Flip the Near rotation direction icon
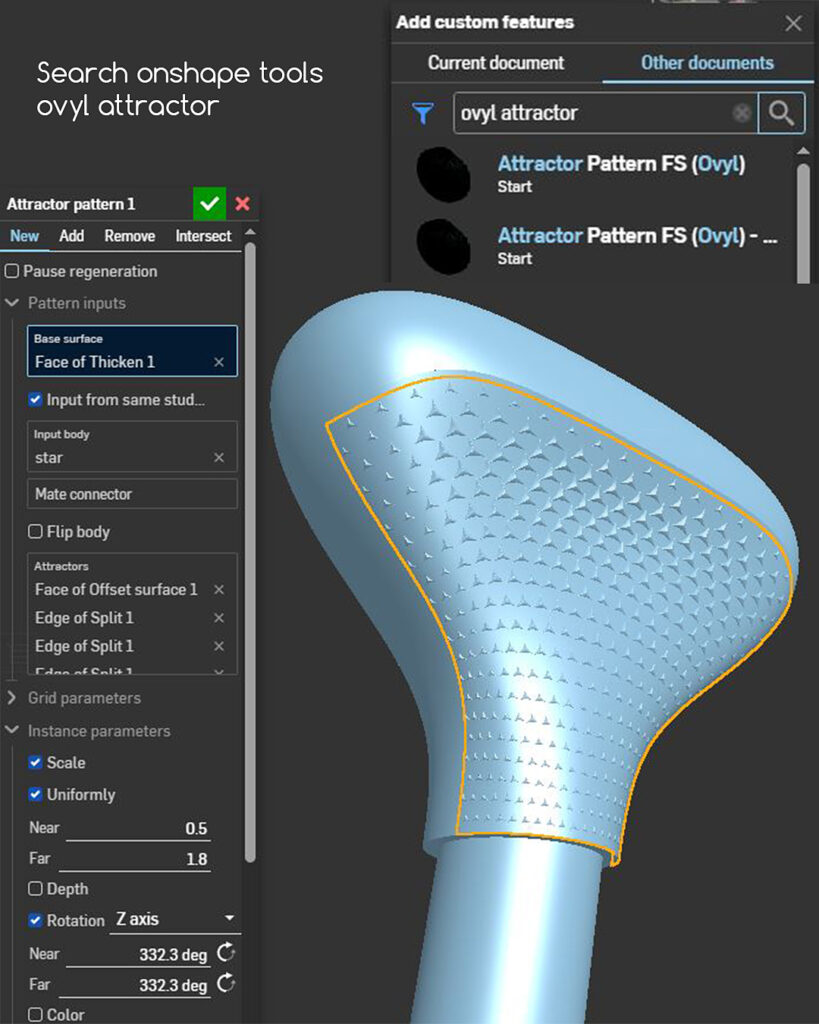The image size is (819, 1024). coord(226,954)
